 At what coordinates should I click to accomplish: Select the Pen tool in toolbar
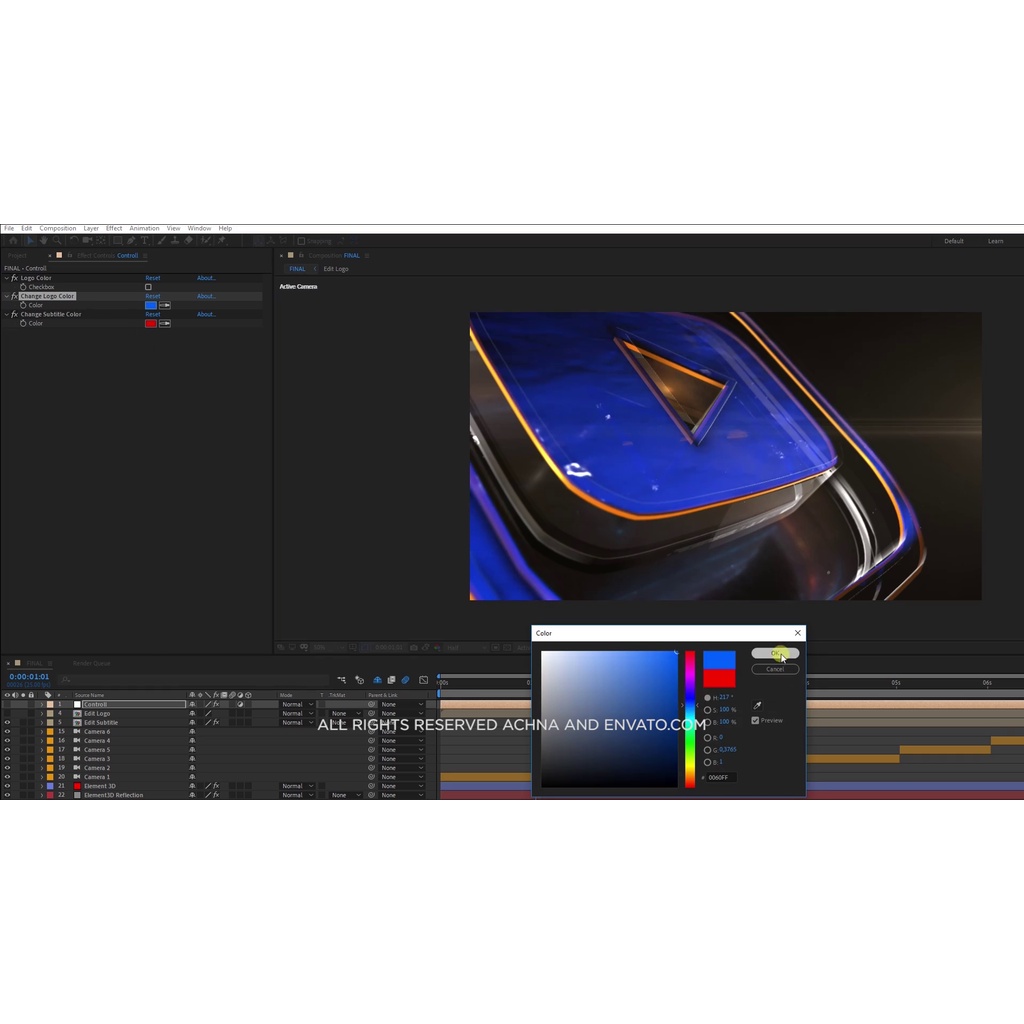(131, 241)
